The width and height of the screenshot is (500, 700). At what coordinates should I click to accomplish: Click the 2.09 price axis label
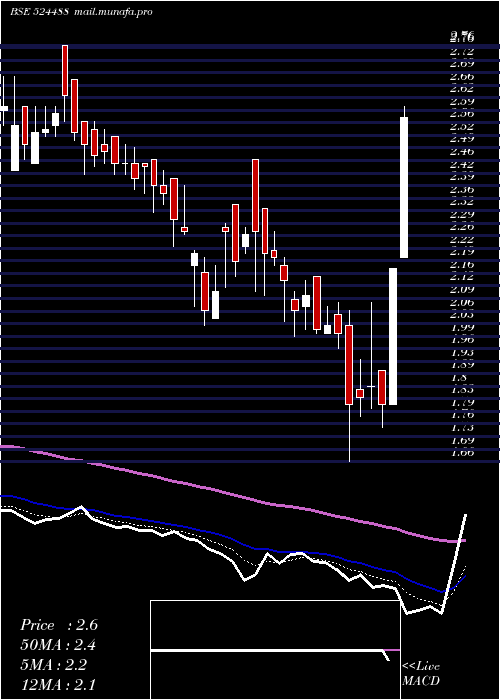coord(462,290)
